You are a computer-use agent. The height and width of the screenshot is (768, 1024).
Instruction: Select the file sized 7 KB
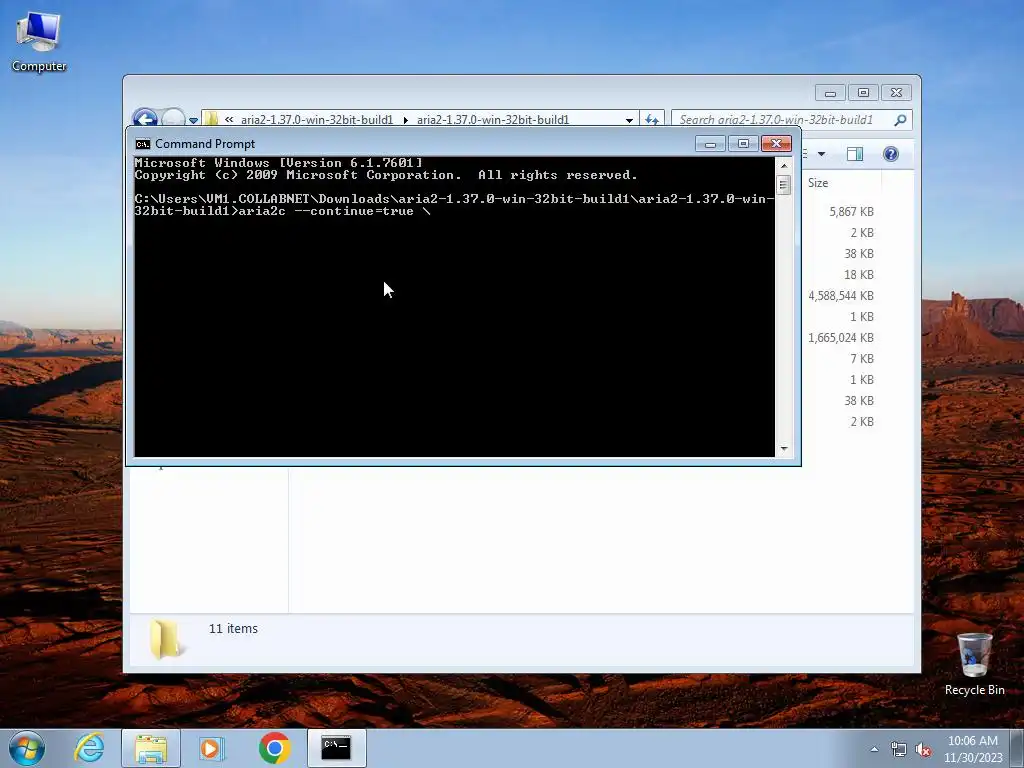tap(862, 359)
